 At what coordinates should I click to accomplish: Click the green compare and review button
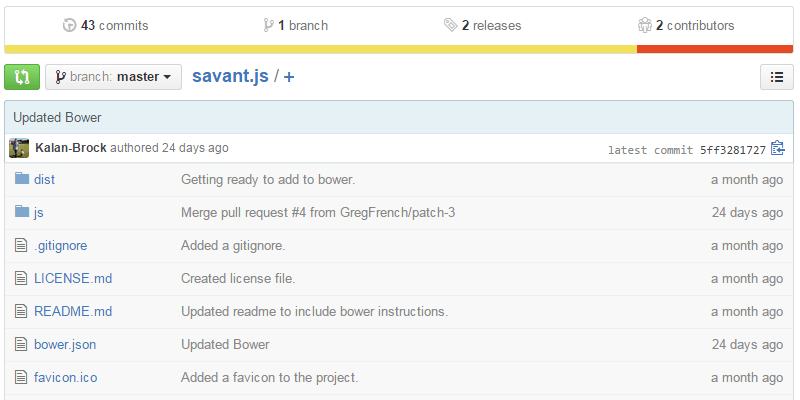tap(22, 77)
